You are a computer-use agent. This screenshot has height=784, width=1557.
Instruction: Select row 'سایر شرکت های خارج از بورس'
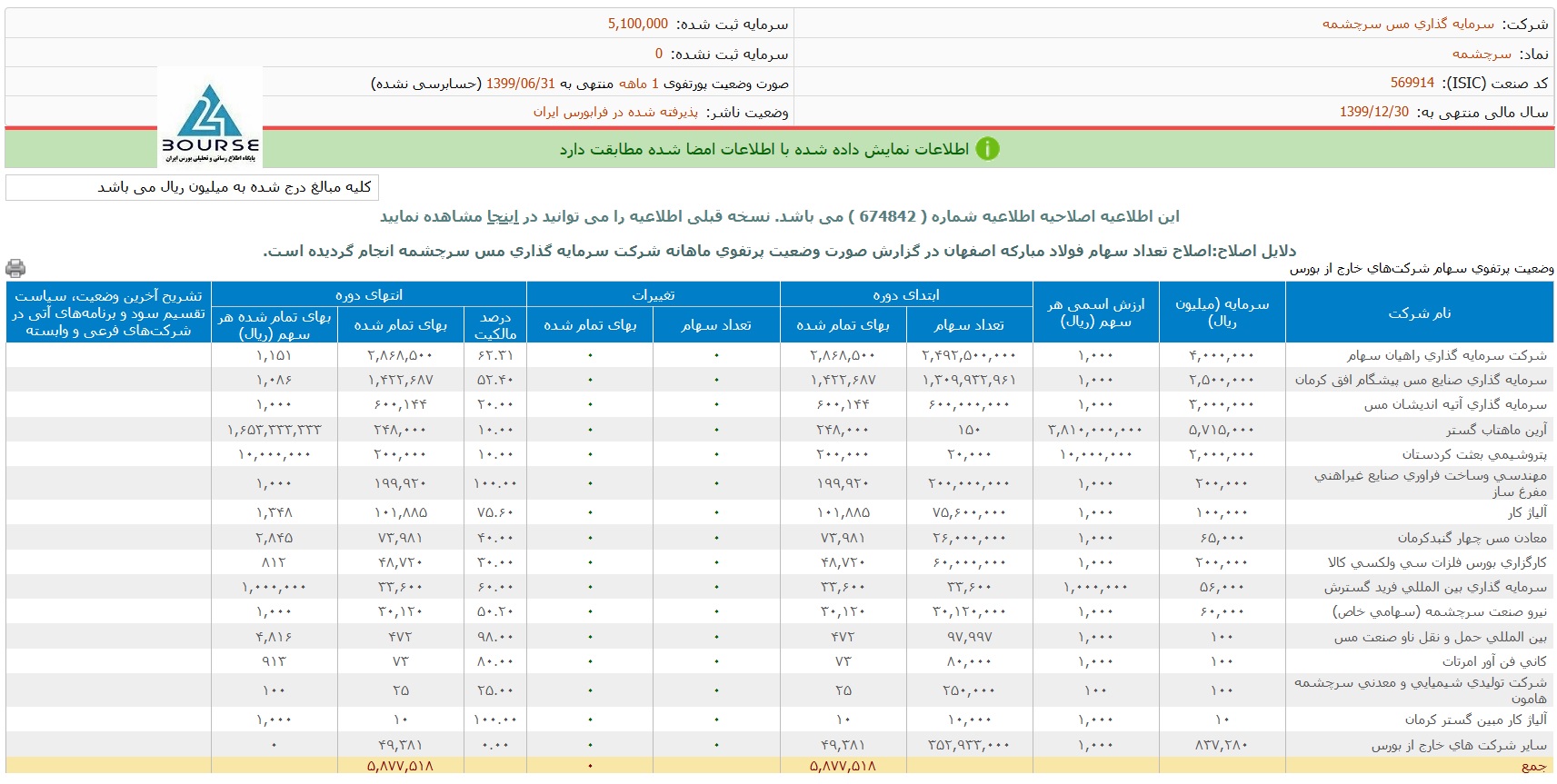tap(779, 745)
